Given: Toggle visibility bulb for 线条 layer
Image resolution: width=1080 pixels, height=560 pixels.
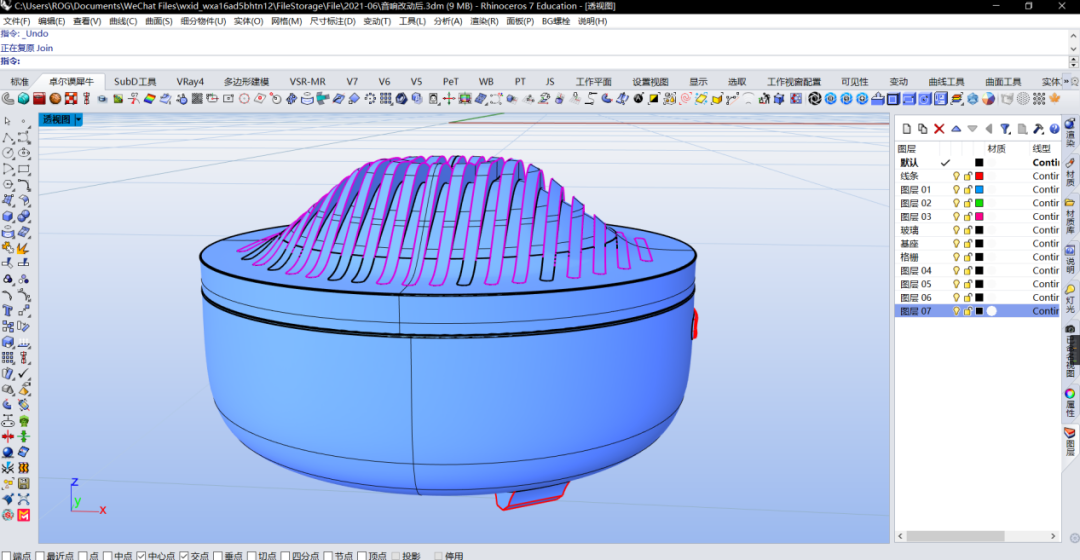Looking at the screenshot, I should click(x=956, y=176).
